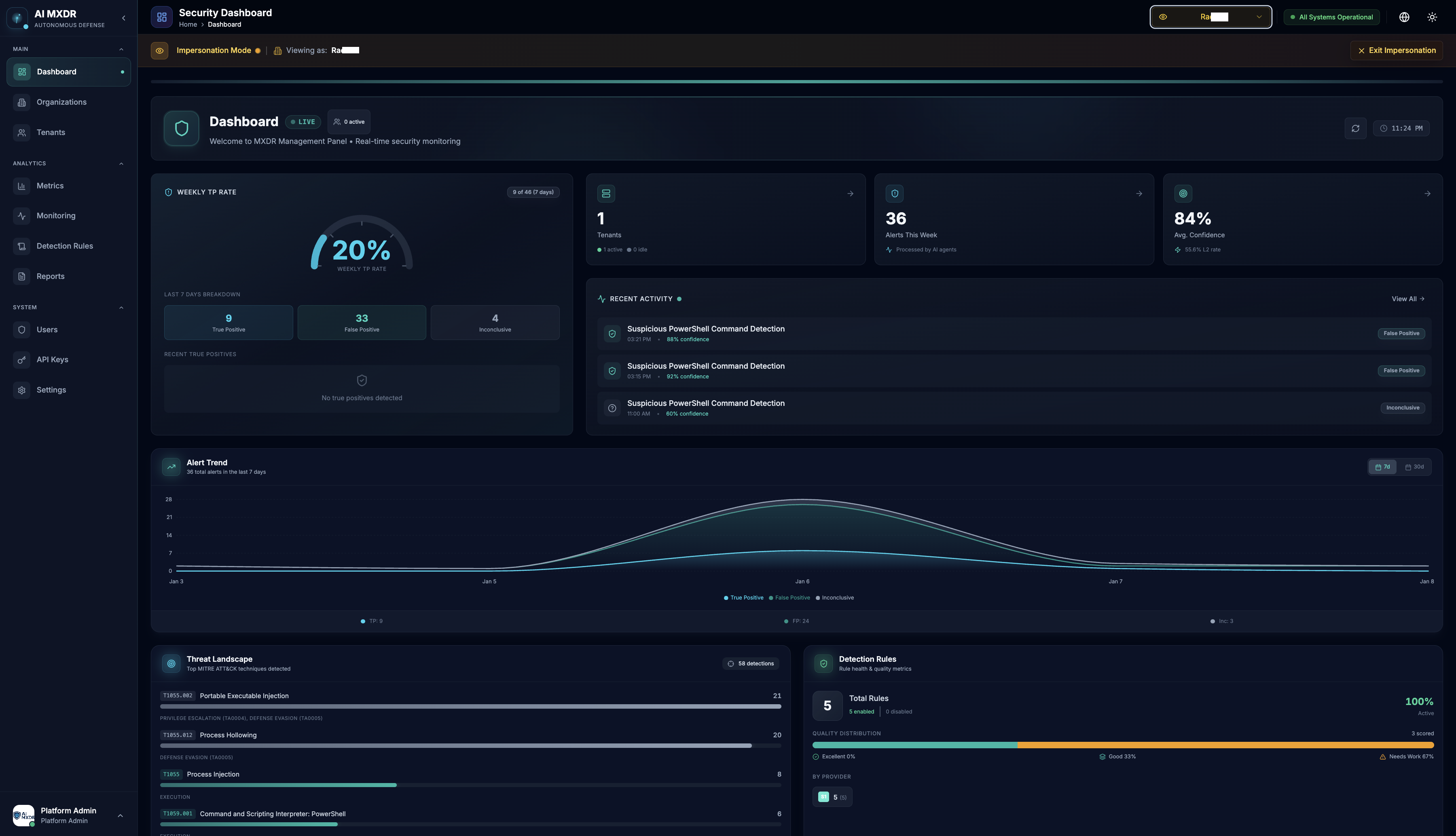Screen dimensions: 1456x836
Task: Click Exit Impersonation button
Action: click(1396, 51)
